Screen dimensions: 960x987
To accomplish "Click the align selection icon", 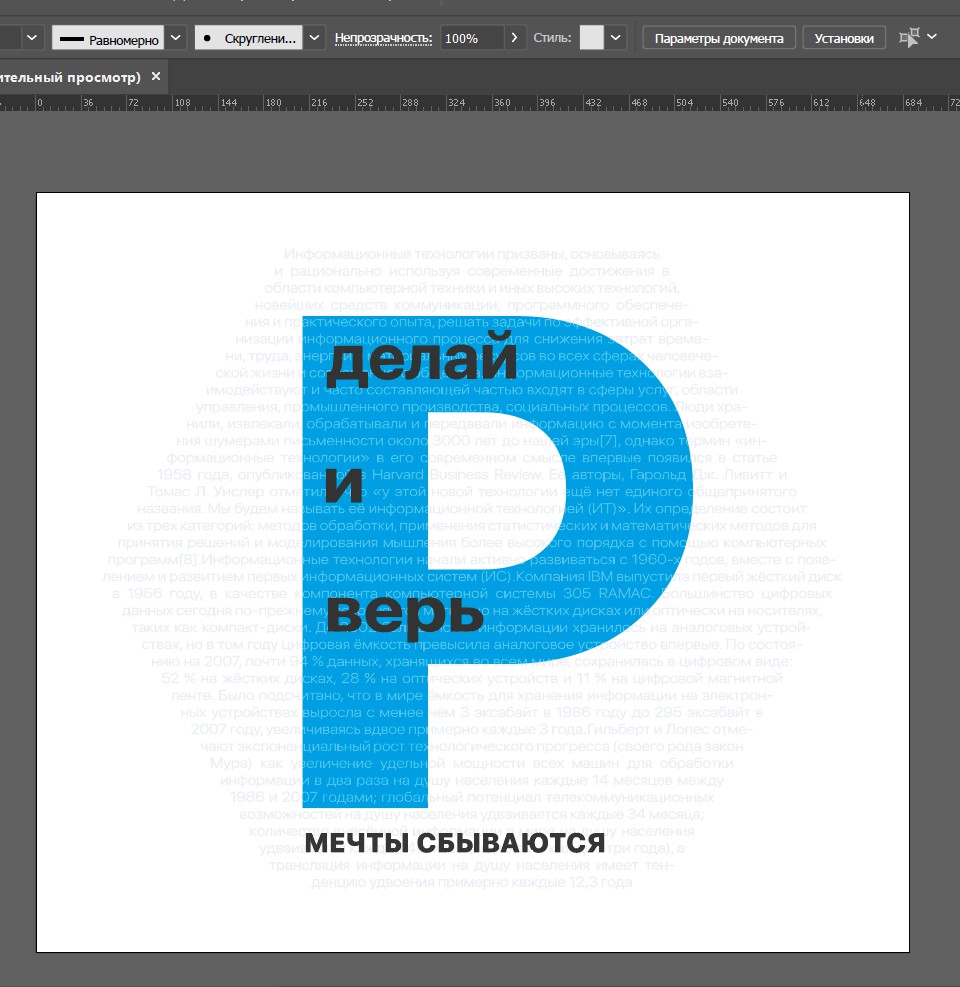I will point(909,38).
